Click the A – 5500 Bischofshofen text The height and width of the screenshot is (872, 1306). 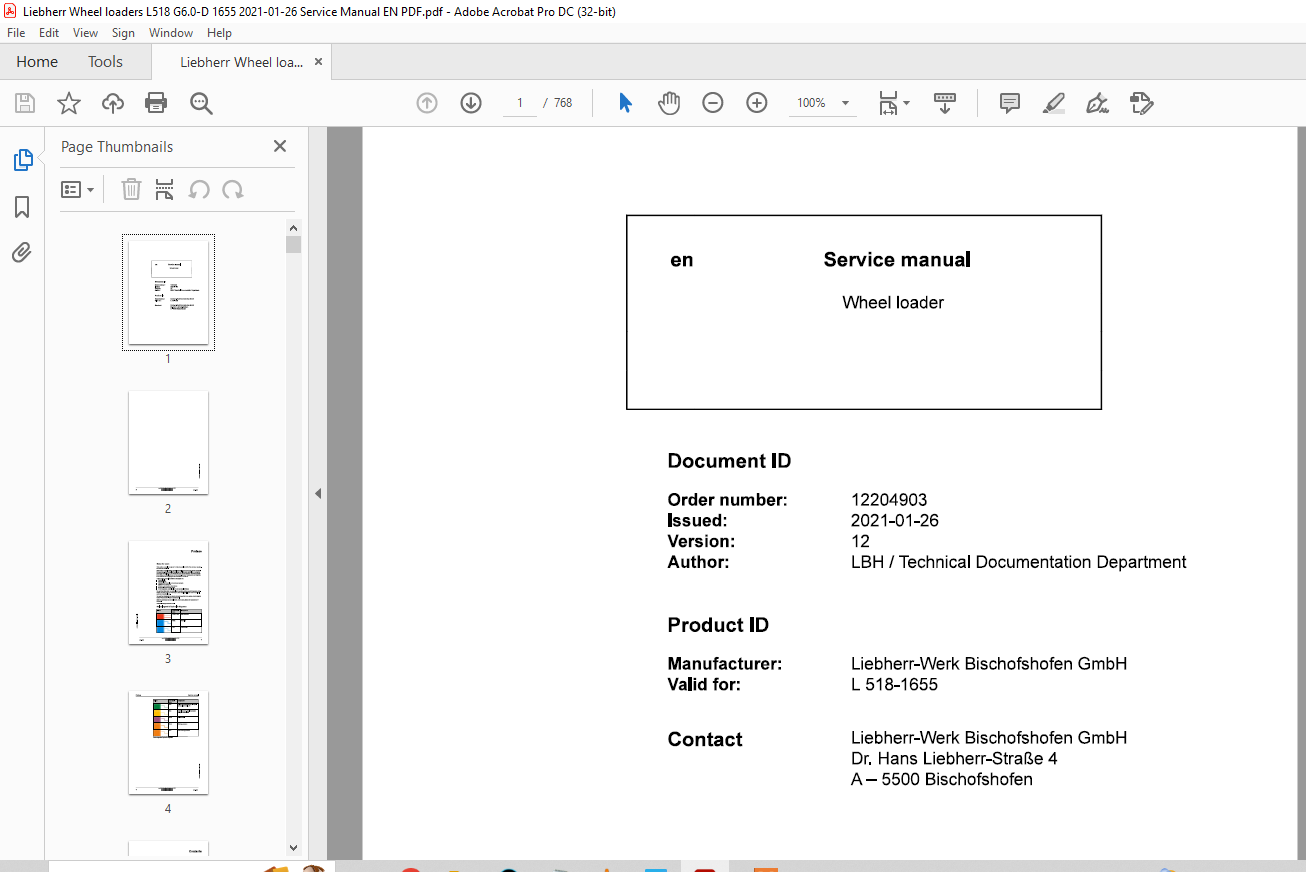click(942, 780)
